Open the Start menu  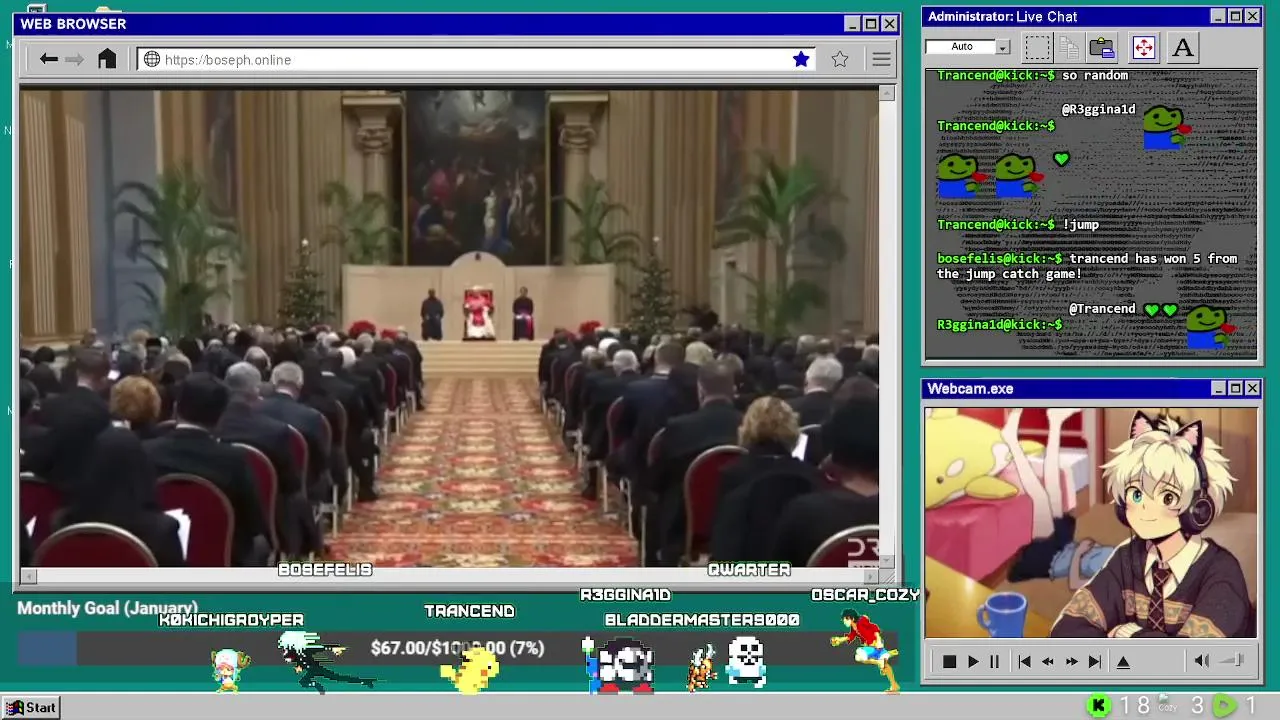tap(31, 707)
